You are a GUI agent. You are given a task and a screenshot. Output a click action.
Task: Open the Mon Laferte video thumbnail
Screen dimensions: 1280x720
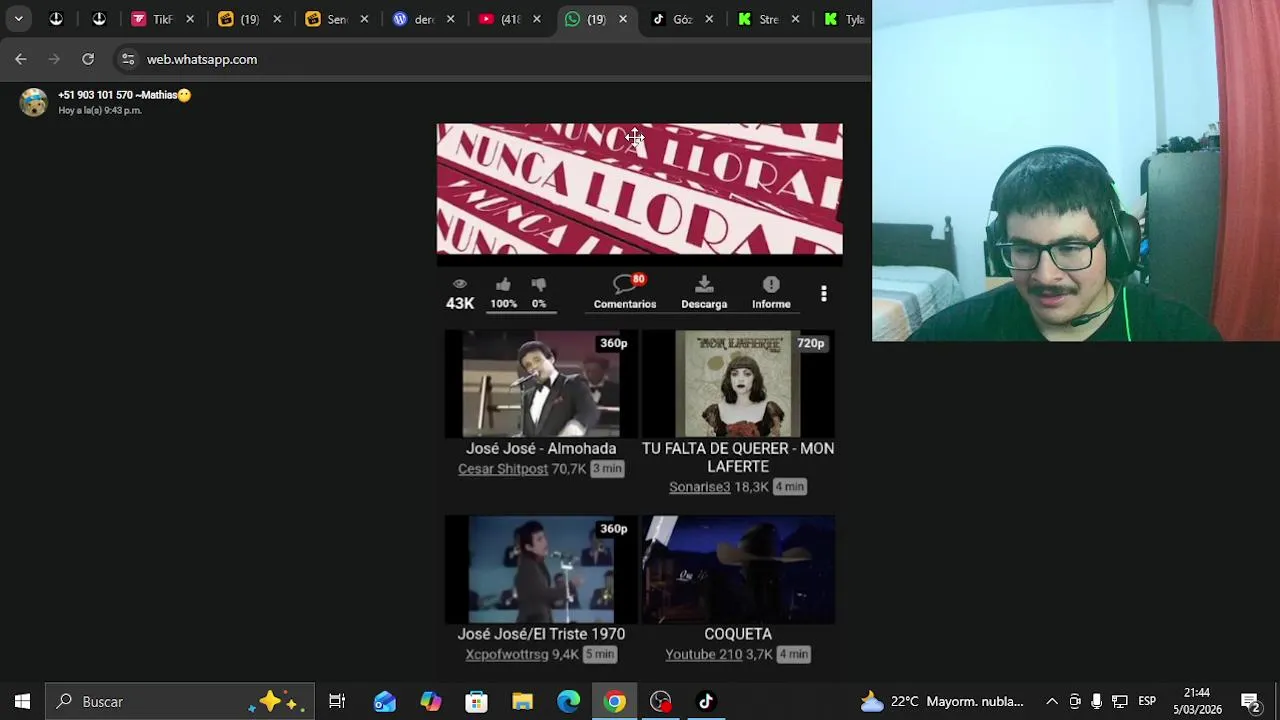[x=738, y=384]
